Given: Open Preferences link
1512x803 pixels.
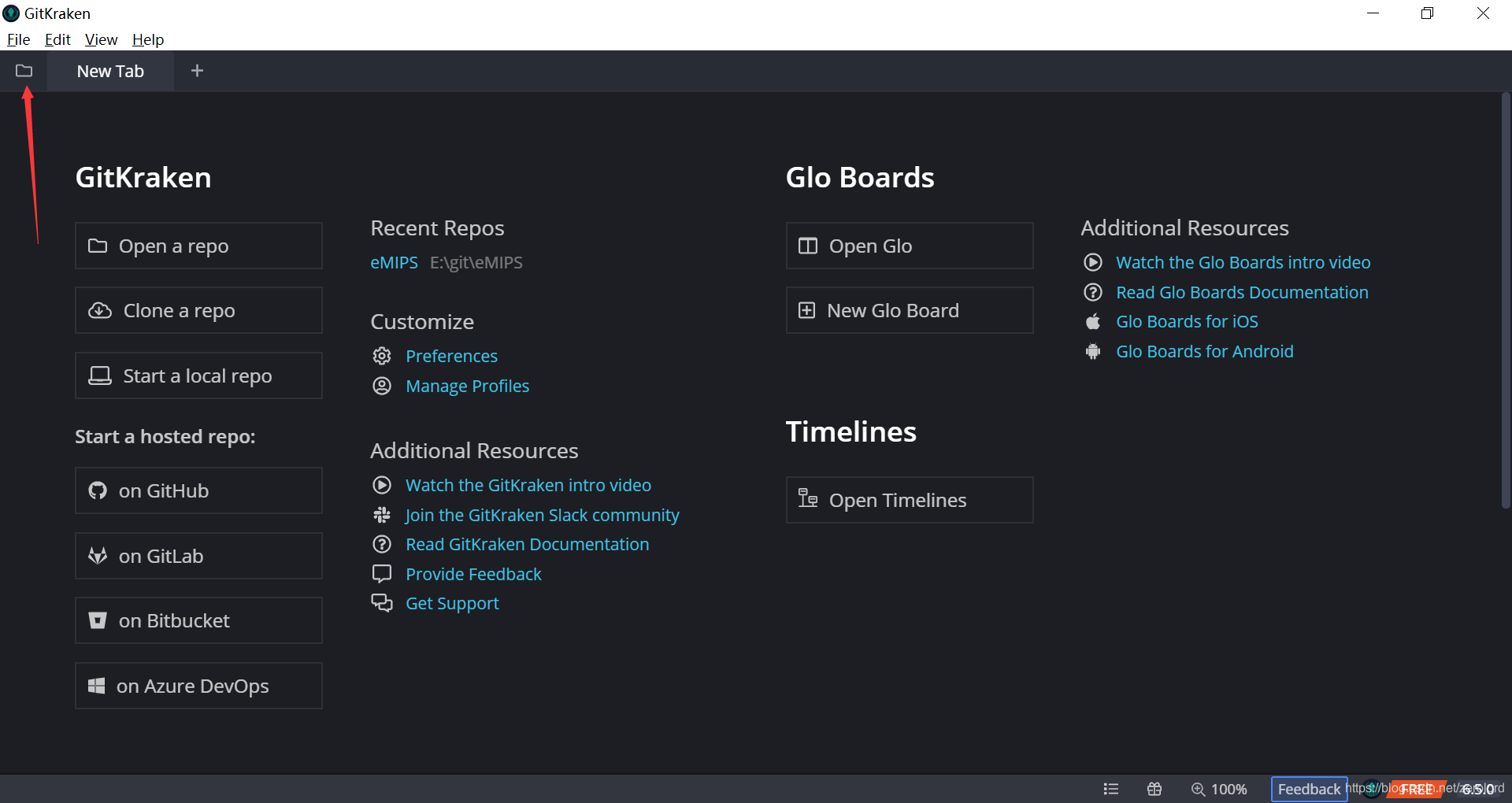Looking at the screenshot, I should 451,357.
